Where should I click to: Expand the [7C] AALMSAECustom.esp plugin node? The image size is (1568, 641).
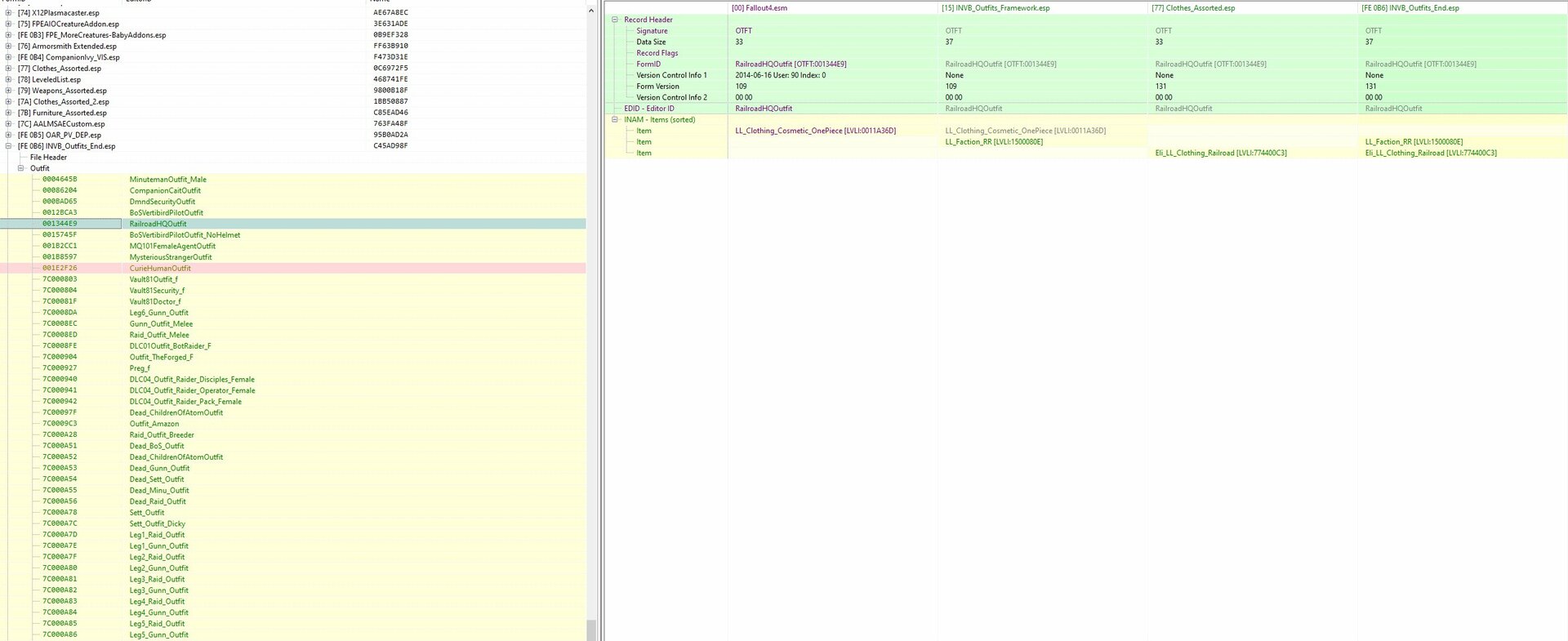click(x=8, y=124)
